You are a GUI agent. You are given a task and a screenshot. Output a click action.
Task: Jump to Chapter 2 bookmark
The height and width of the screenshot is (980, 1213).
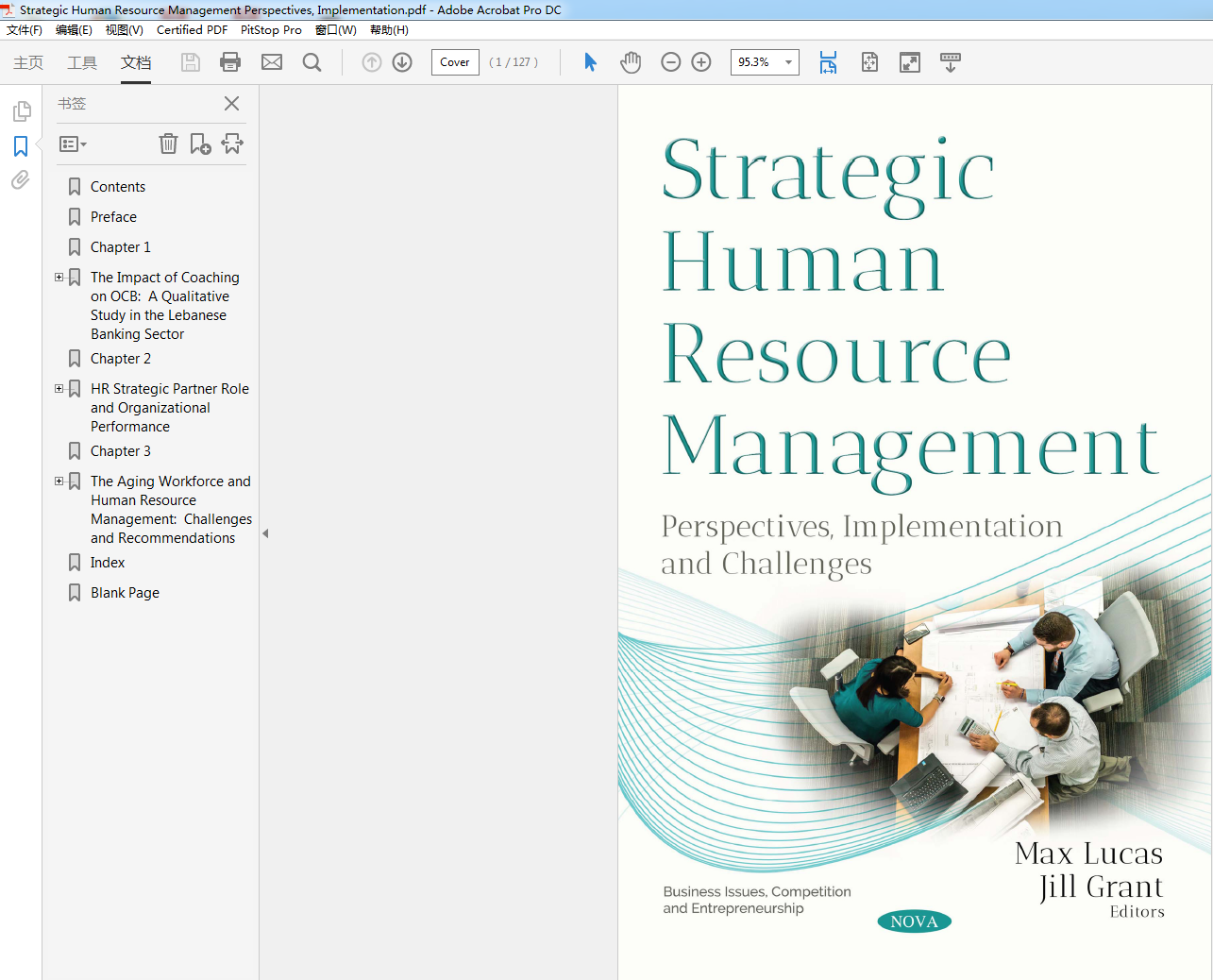coord(121,359)
